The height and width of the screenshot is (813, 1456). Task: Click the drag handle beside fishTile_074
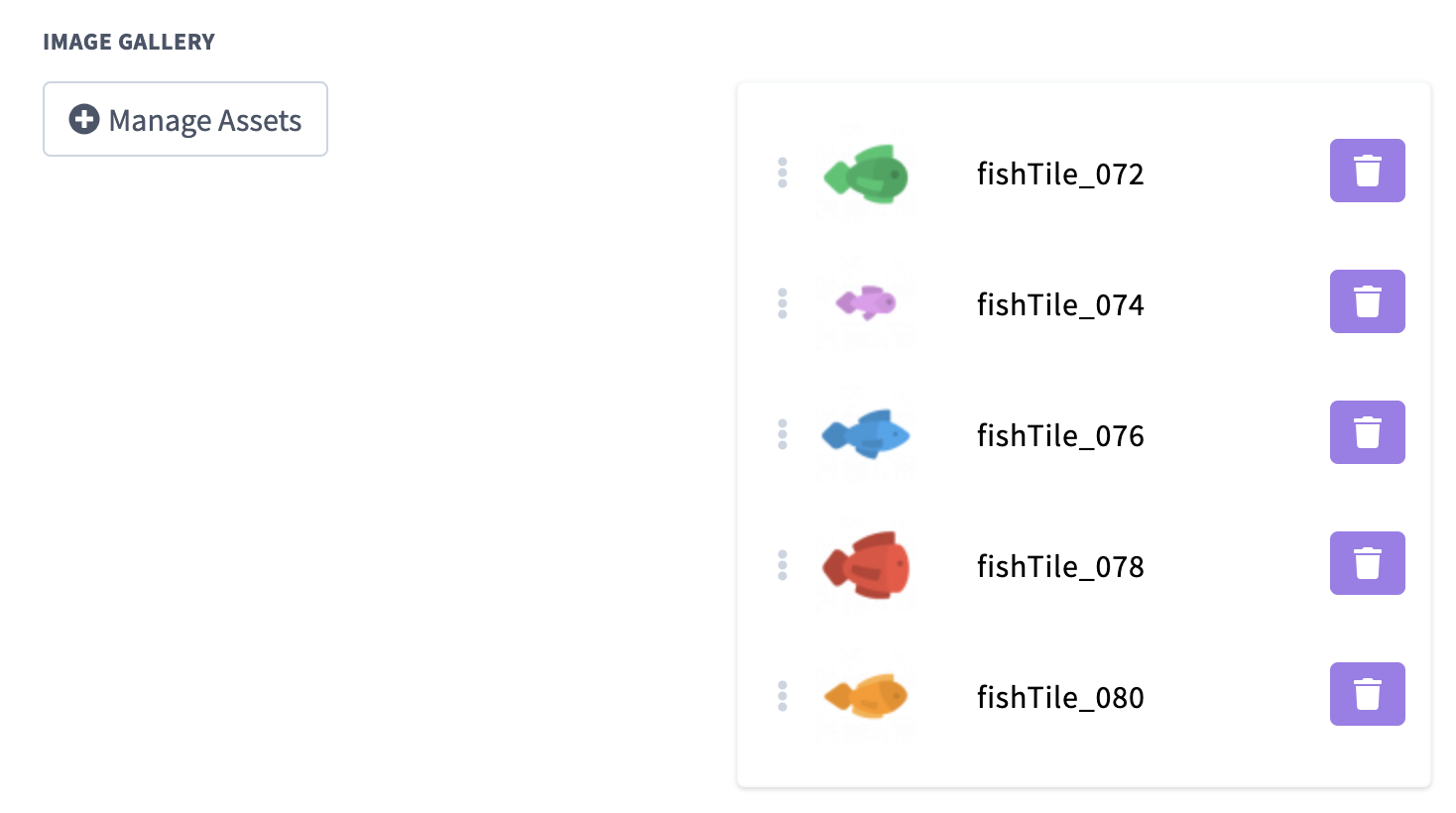click(x=783, y=303)
